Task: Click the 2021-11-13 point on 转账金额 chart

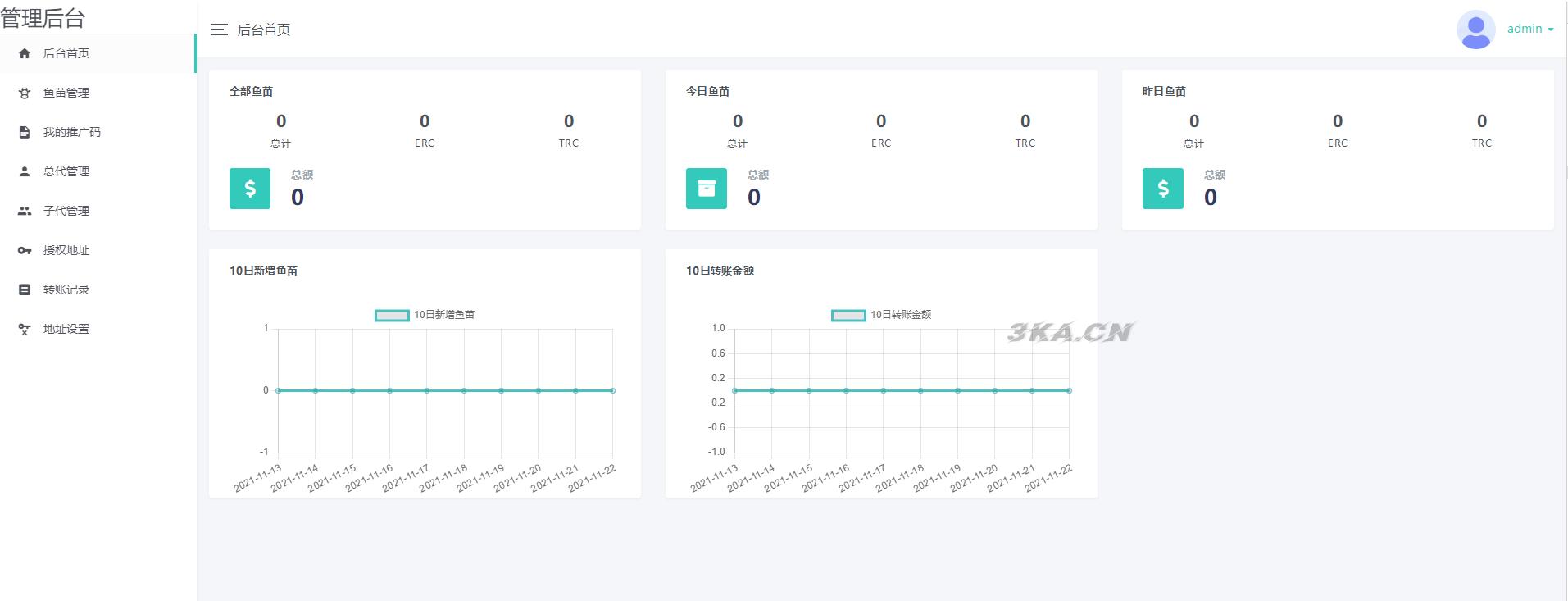Action: click(x=734, y=390)
